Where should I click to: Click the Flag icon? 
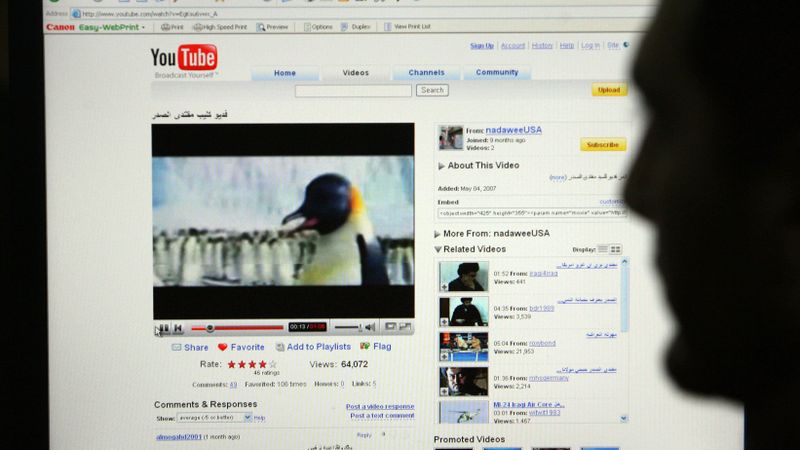pos(365,346)
